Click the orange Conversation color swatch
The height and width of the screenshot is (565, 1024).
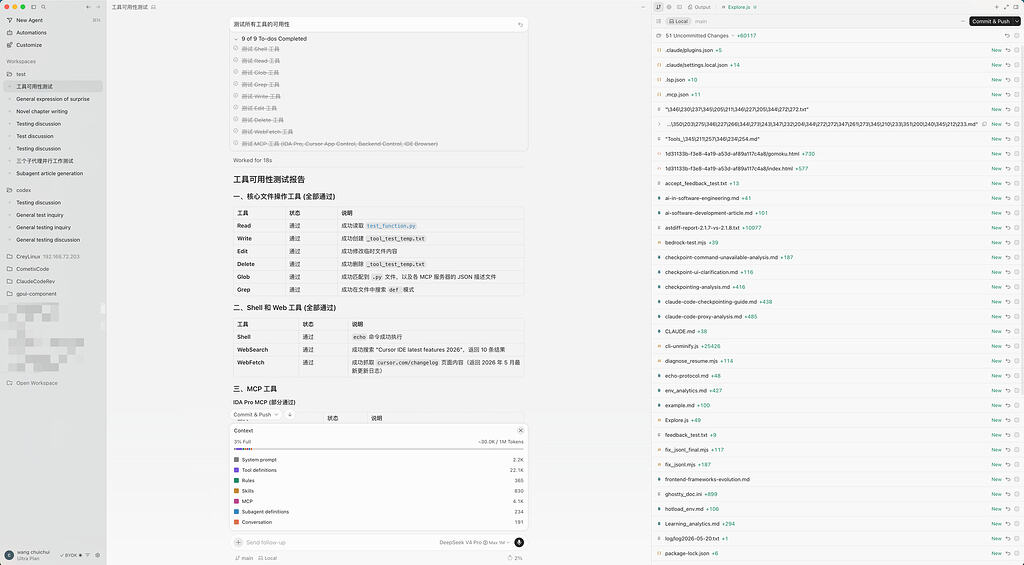[x=236, y=522]
